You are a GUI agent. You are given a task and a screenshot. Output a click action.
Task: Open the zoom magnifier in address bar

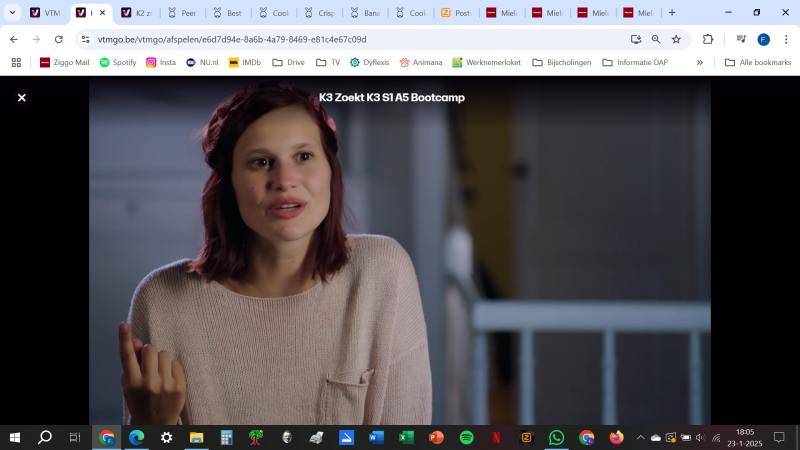[656, 39]
